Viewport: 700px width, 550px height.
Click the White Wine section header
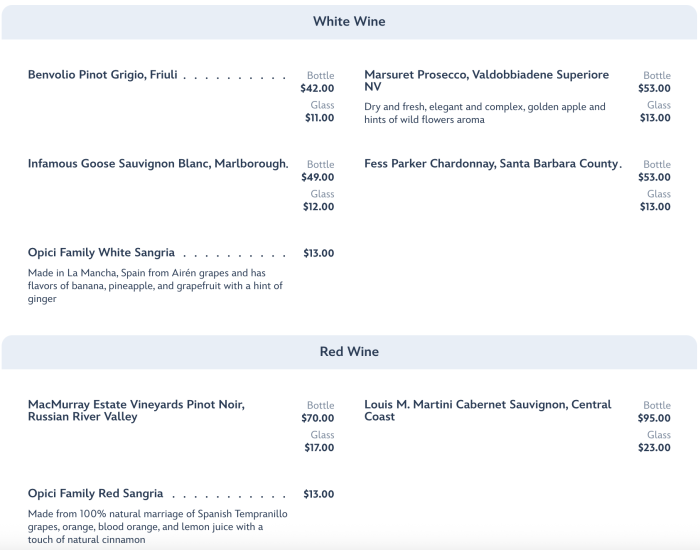pyautogui.click(x=349, y=21)
